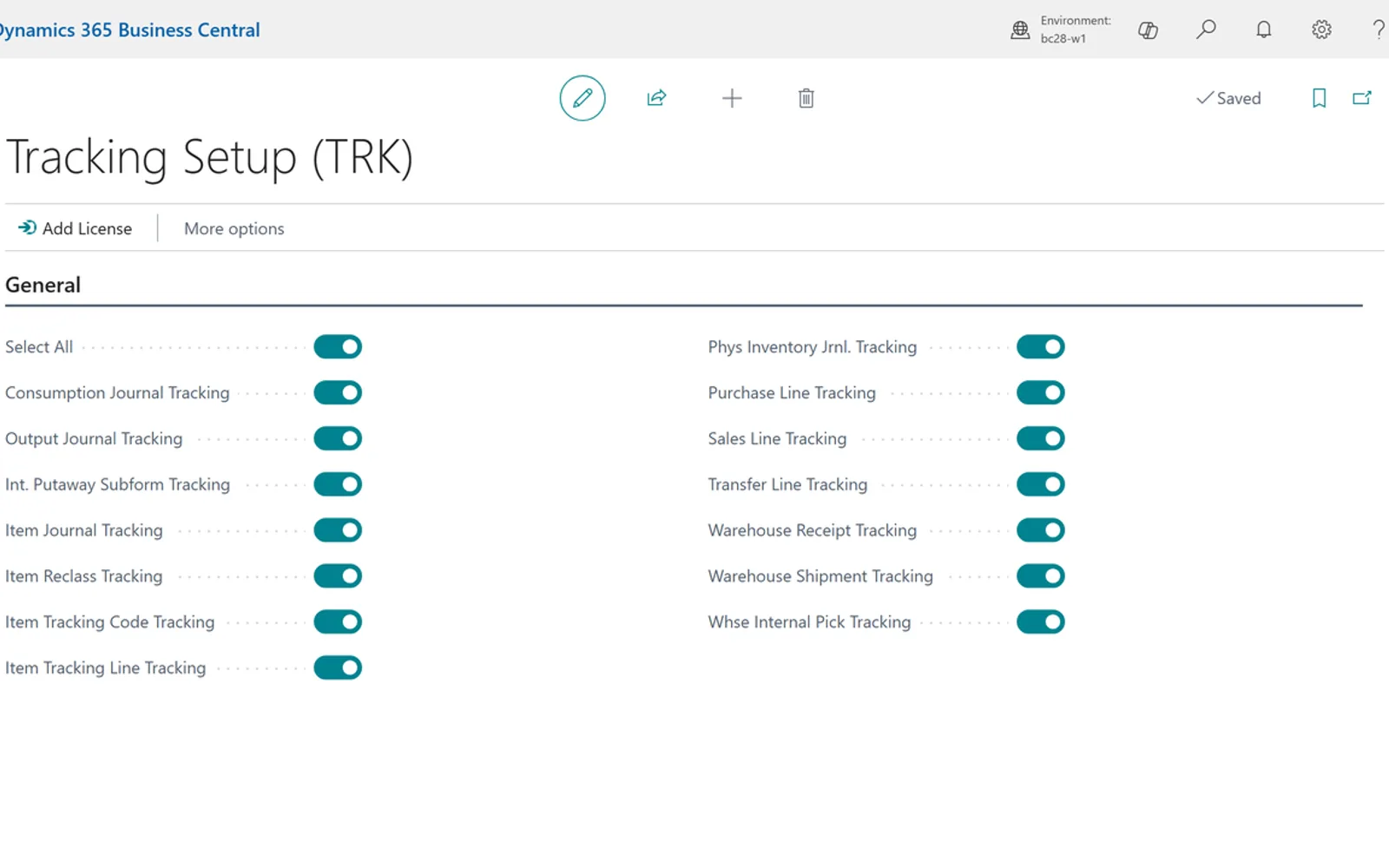
Task: Disable Output Journal Tracking
Action: (x=338, y=439)
